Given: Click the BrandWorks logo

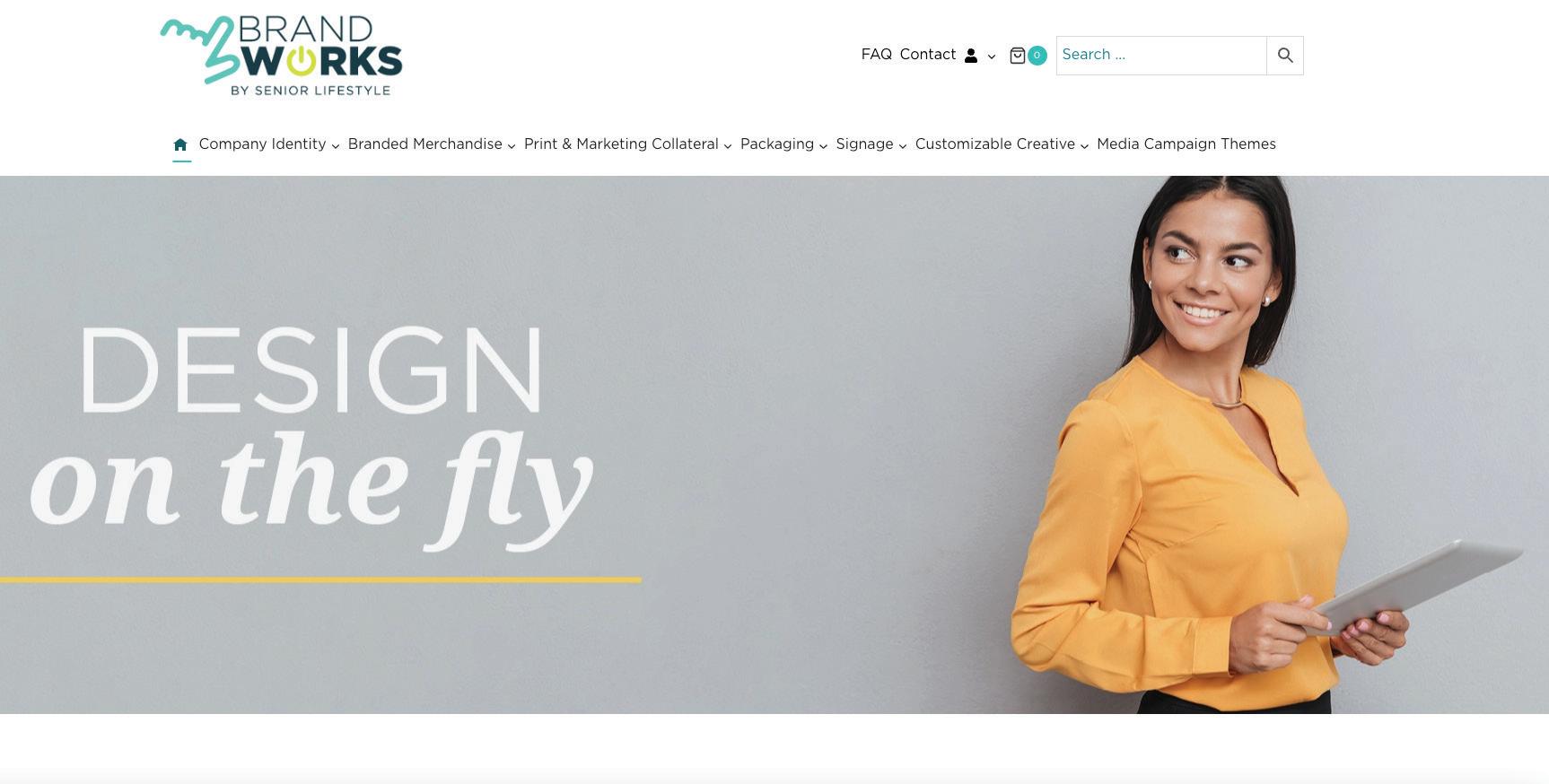Looking at the screenshot, I should tap(281, 56).
